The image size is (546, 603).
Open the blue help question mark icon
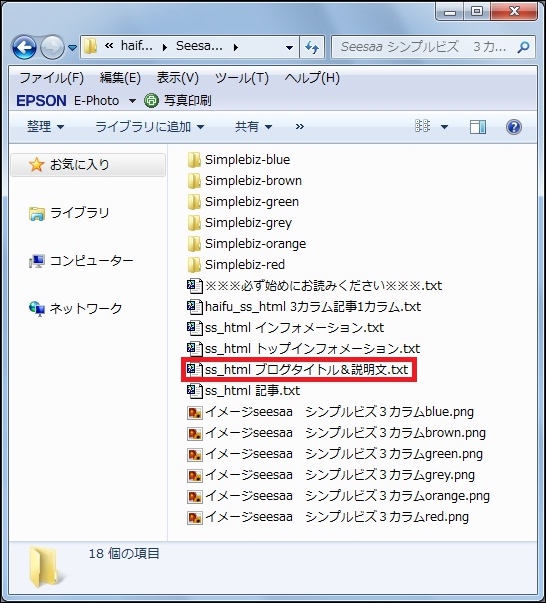click(514, 127)
